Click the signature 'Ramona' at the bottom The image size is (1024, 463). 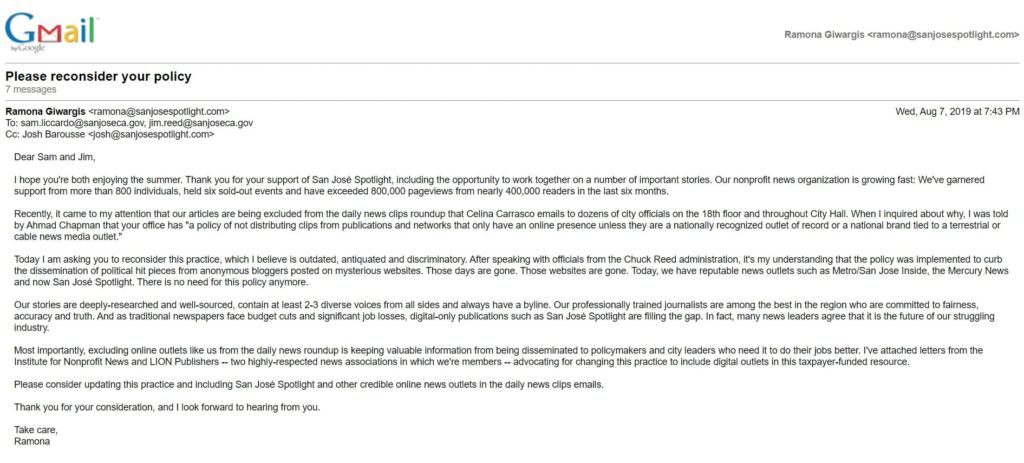coord(32,441)
